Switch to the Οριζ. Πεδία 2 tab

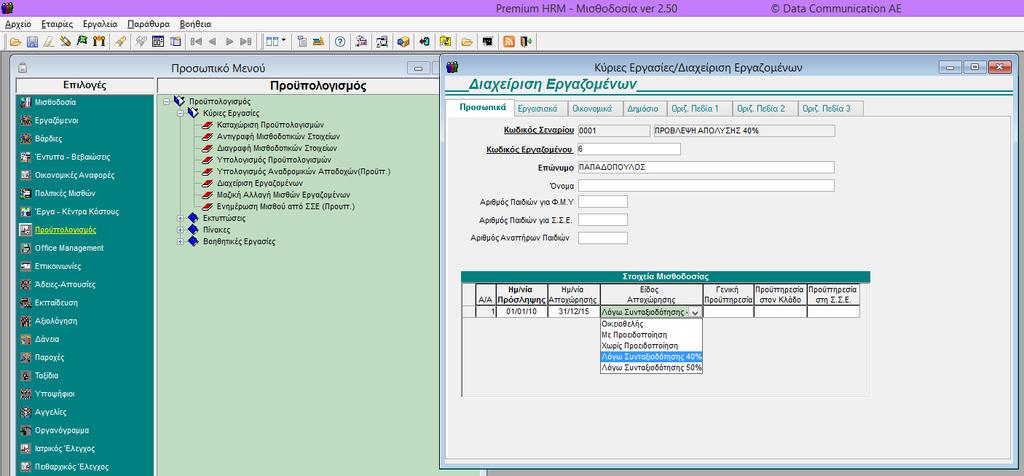point(764,108)
